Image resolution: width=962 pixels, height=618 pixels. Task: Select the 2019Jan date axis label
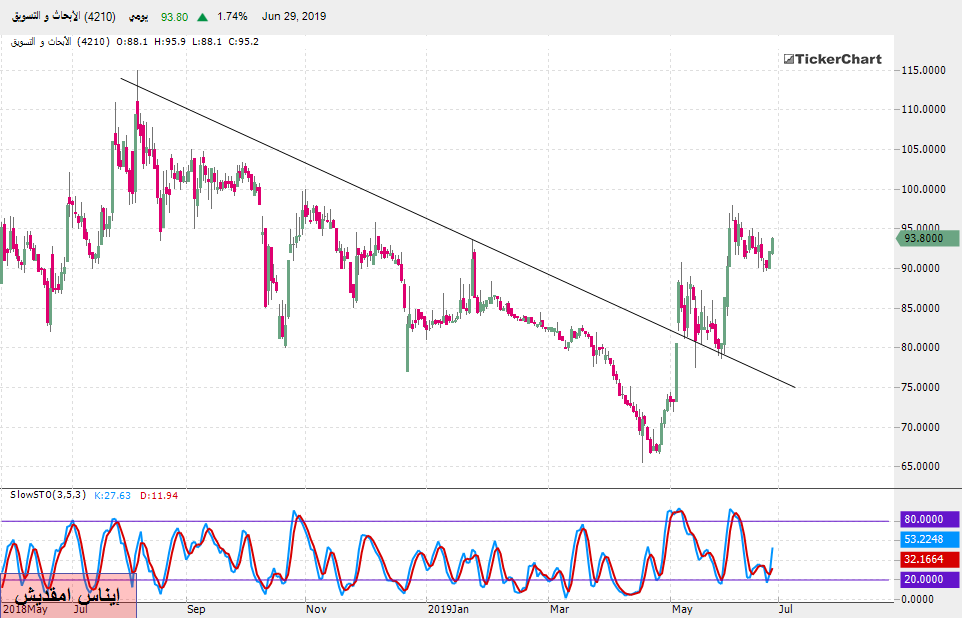click(x=448, y=607)
